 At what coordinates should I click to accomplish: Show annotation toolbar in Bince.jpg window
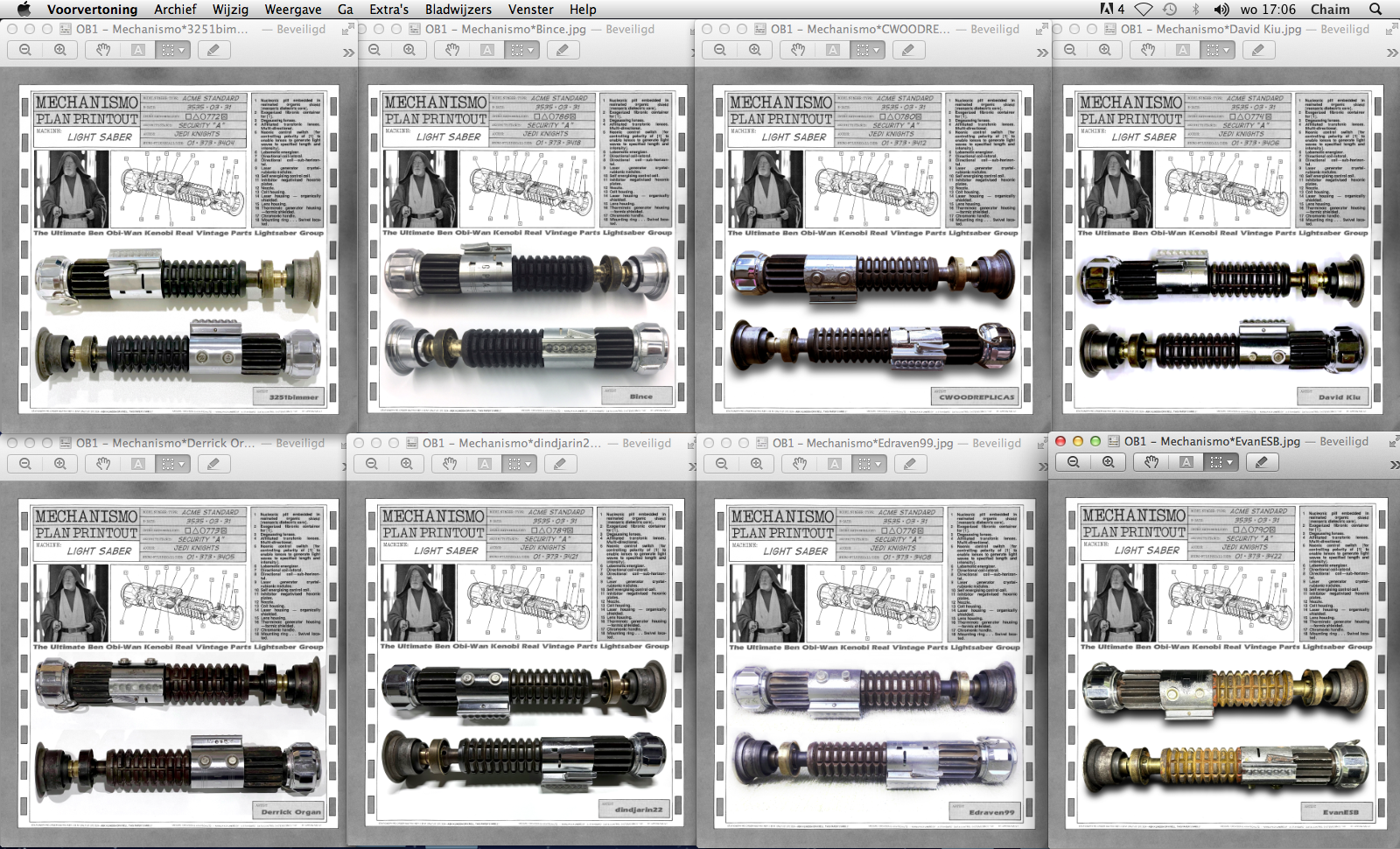point(562,50)
